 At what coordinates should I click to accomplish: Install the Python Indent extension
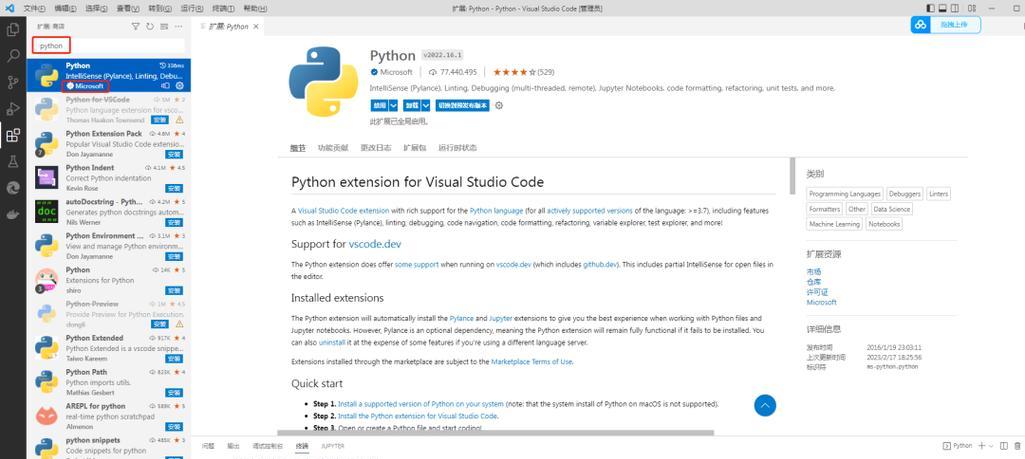coord(174,188)
